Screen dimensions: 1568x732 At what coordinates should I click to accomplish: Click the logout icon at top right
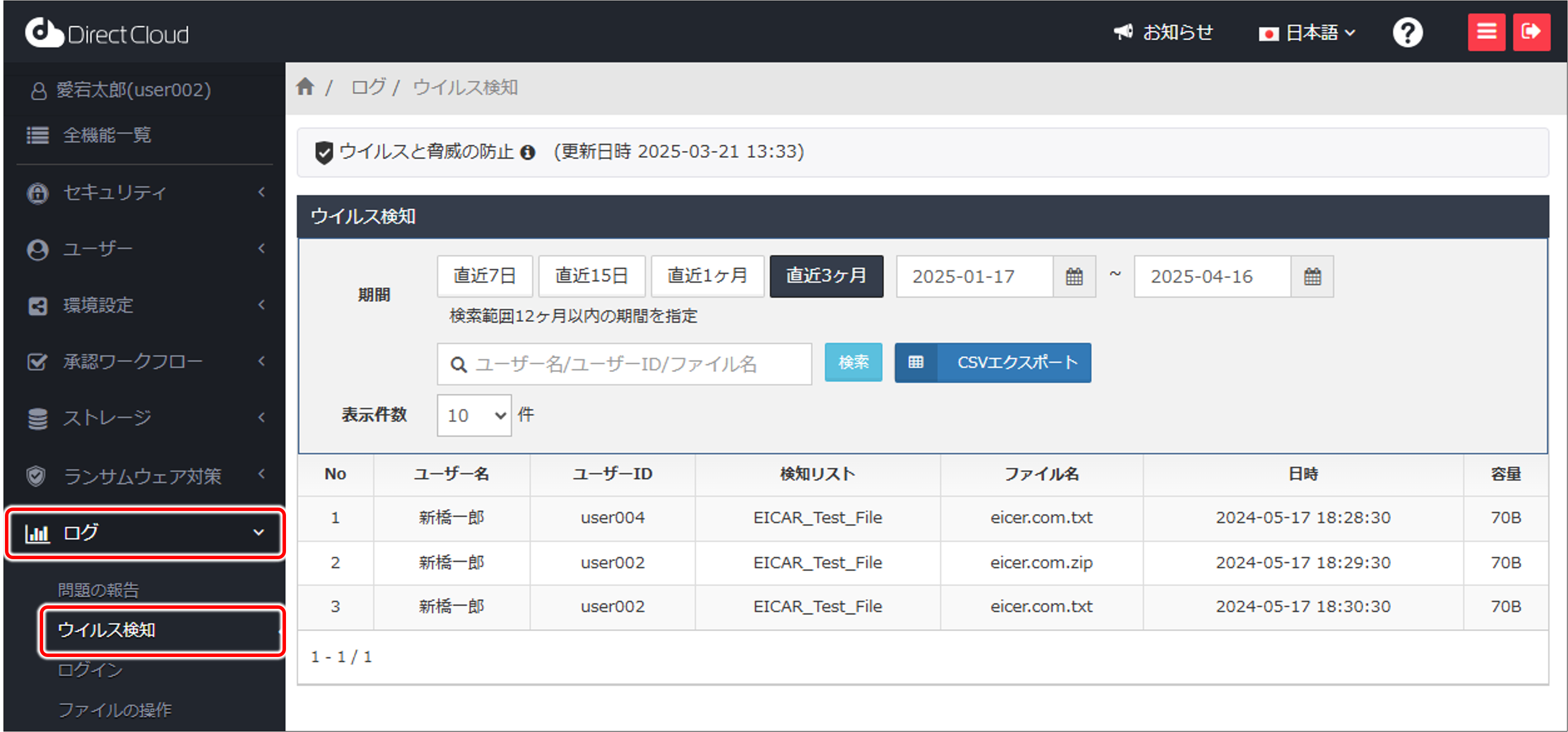1532,32
